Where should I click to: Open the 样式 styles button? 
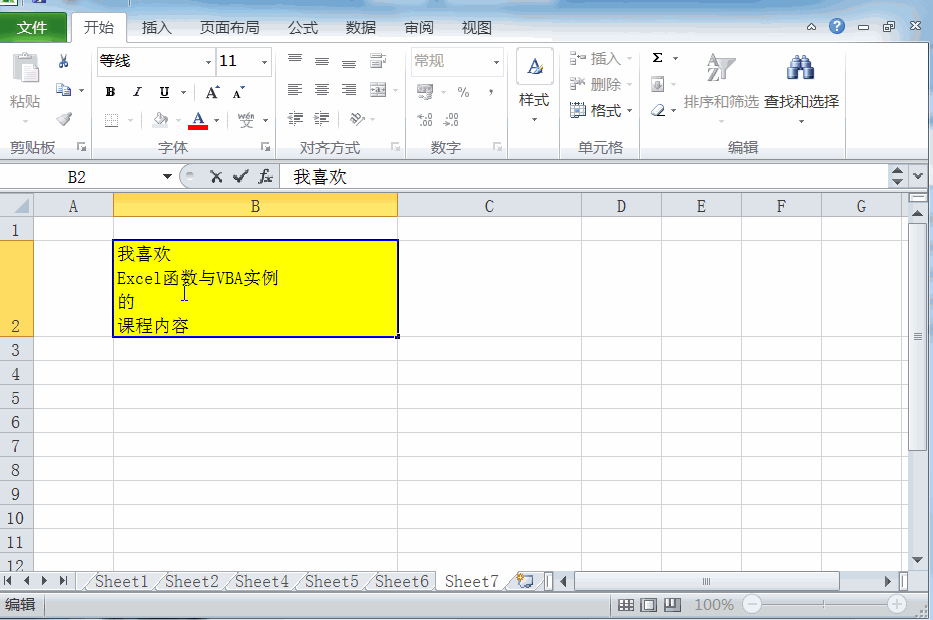click(534, 86)
